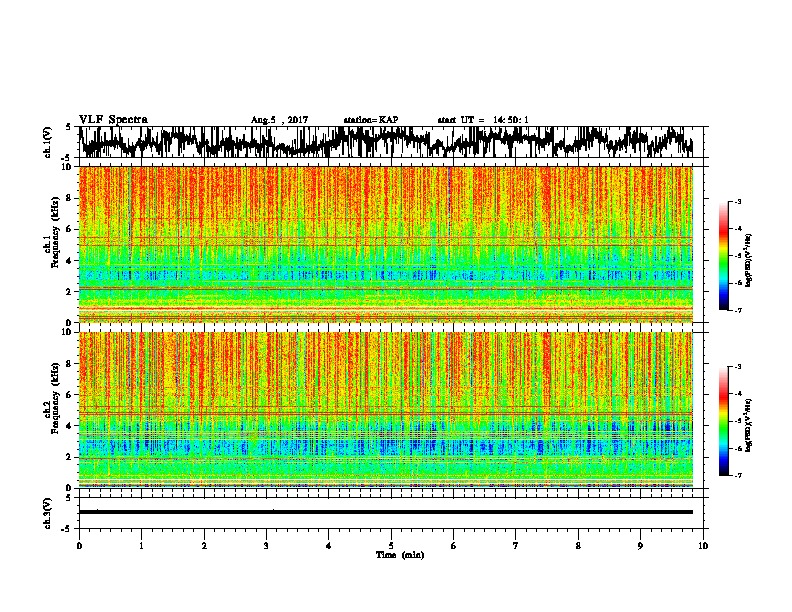Select the "start UT = 14:50: 1" text
Viewport: 792px width, 612px height.
pos(483,120)
